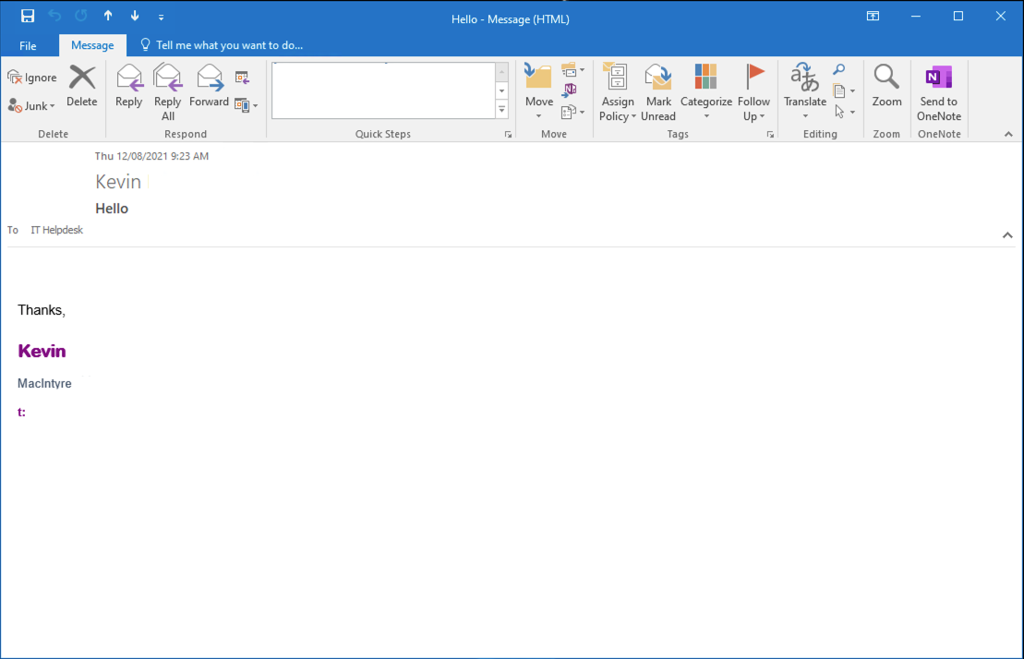
Task: Open the File tab
Action: tap(28, 46)
